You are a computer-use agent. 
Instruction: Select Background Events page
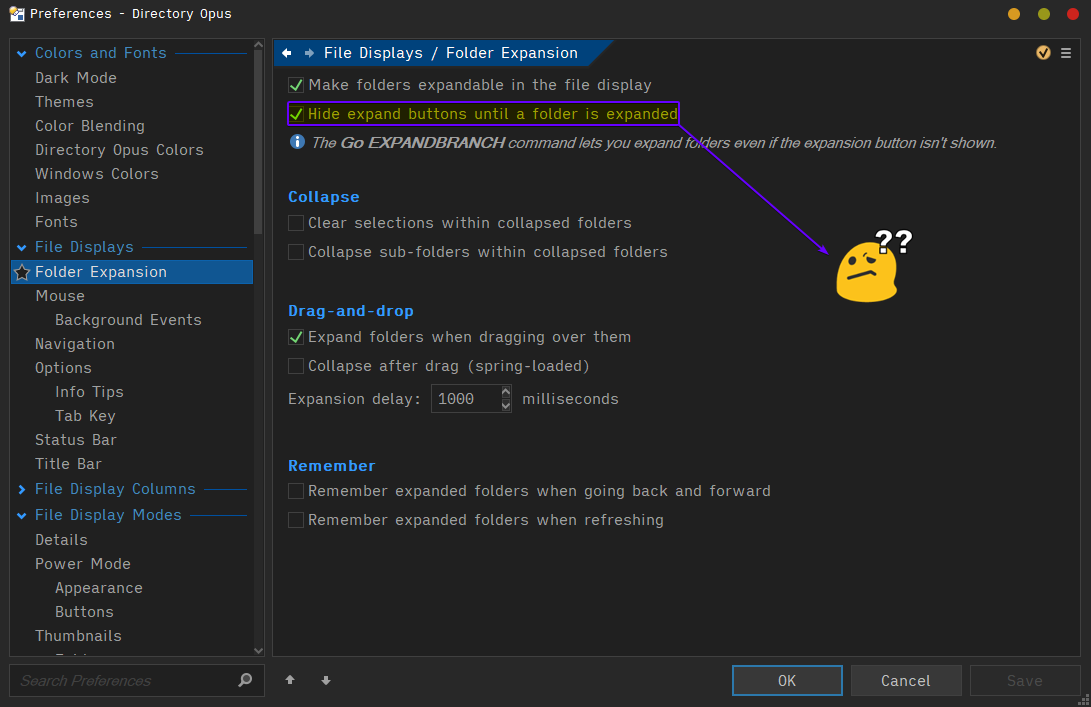pos(128,320)
